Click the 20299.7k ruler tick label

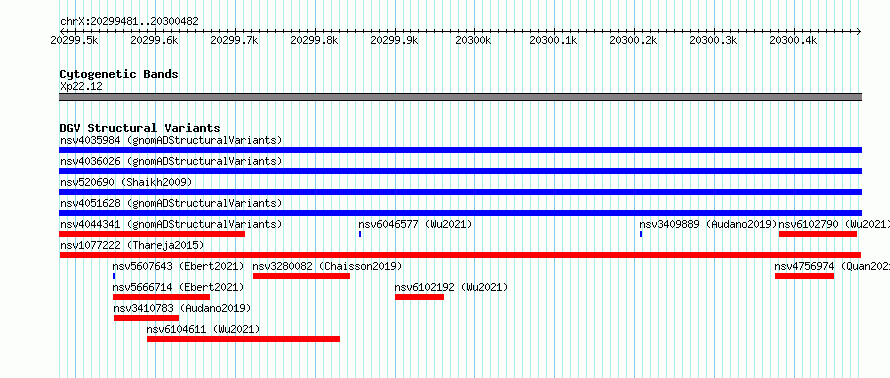point(234,40)
